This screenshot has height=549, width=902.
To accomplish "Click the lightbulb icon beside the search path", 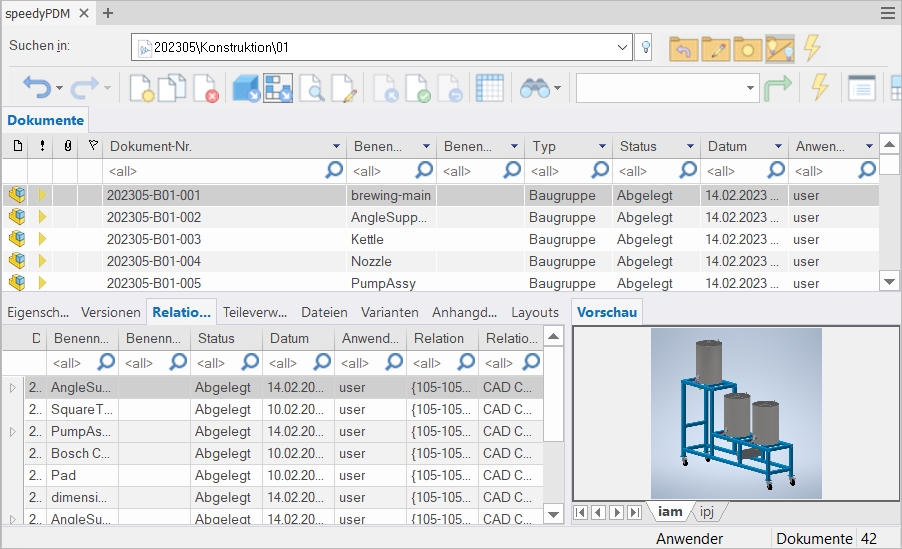I will (646, 47).
